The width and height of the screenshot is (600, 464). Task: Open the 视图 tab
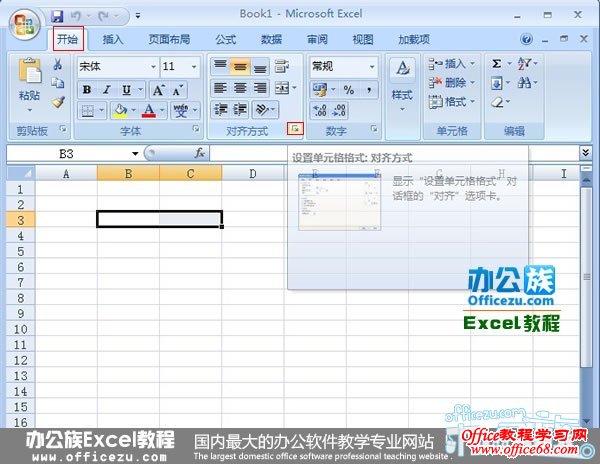coord(363,39)
